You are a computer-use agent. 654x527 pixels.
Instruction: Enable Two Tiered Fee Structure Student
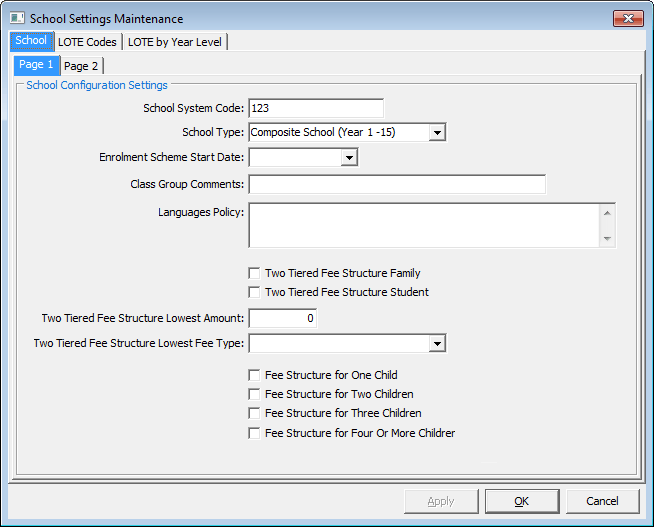click(254, 292)
